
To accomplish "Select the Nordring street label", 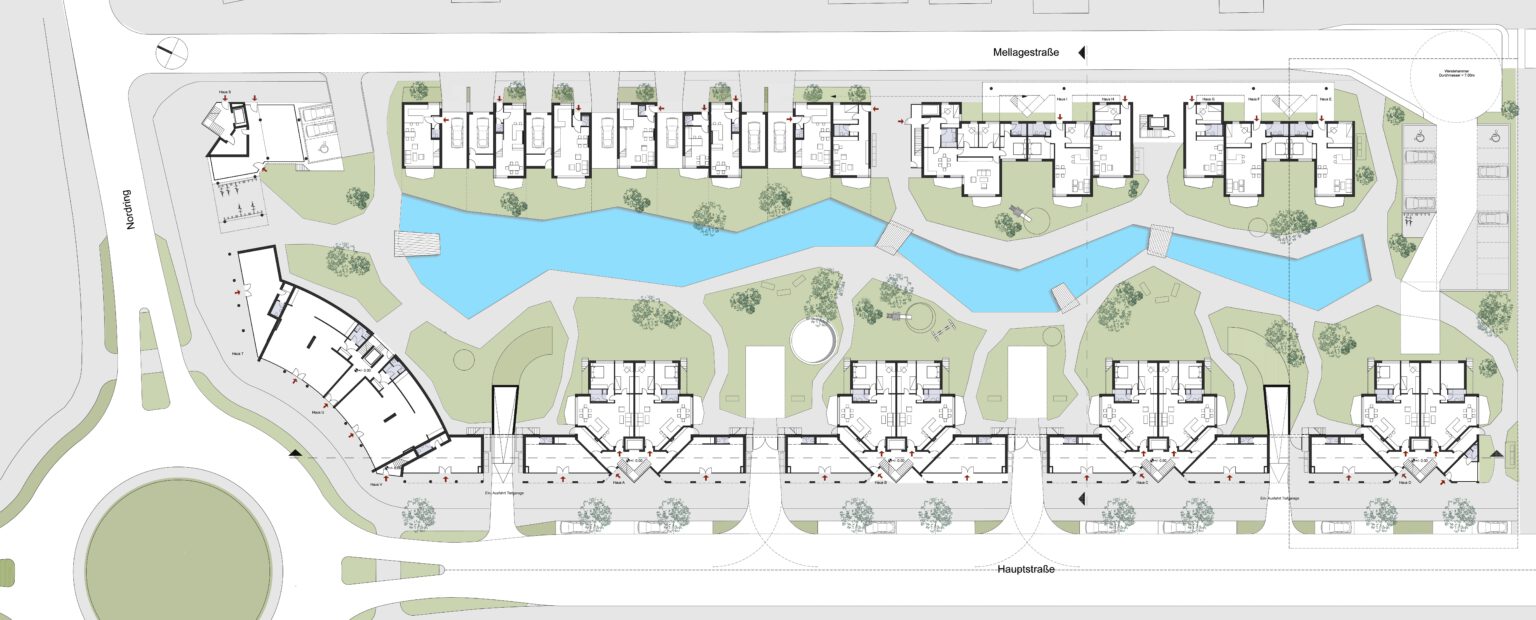I will (x=130, y=212).
